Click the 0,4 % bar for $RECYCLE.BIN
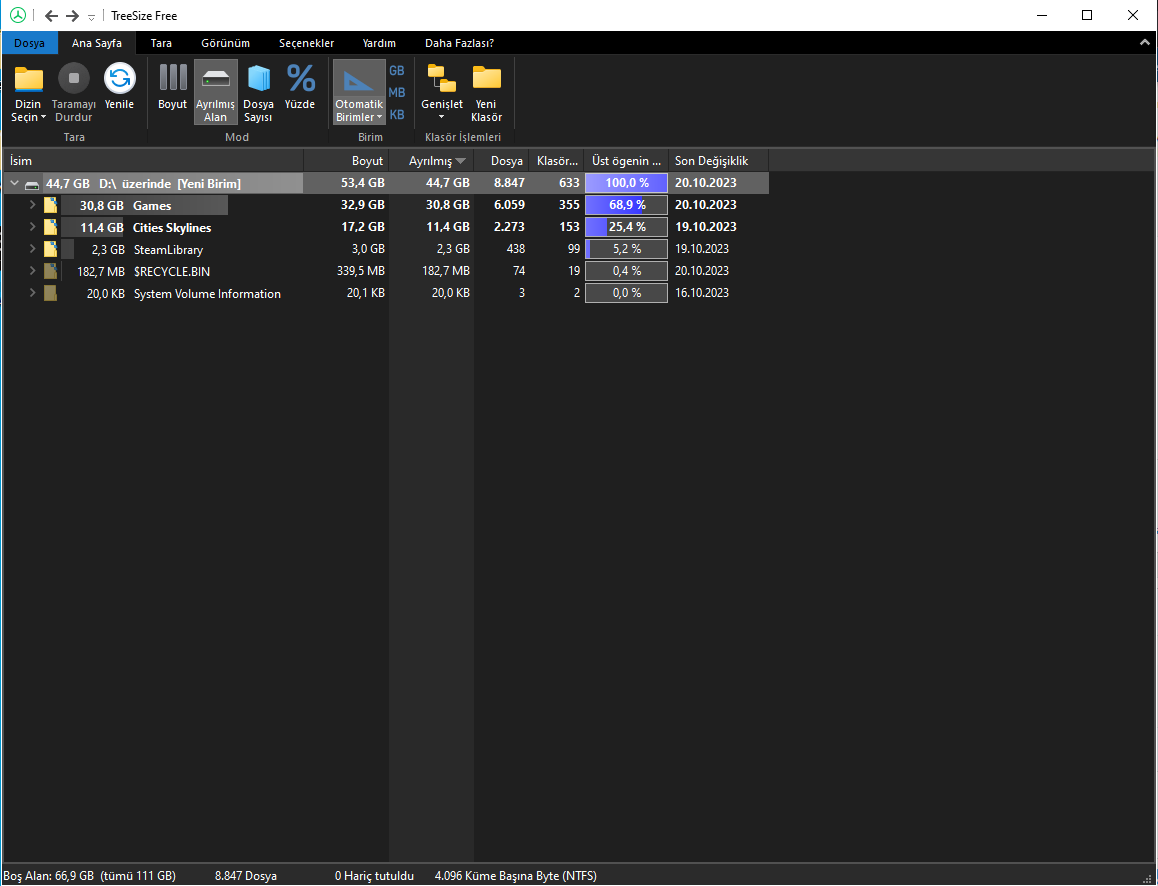 coord(626,271)
